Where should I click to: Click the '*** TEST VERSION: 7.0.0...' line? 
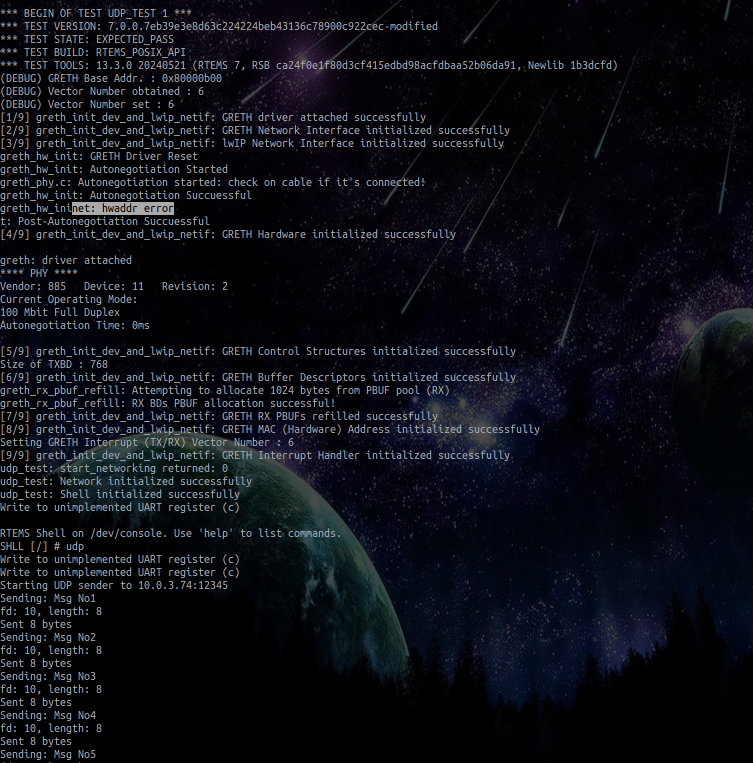(219, 26)
